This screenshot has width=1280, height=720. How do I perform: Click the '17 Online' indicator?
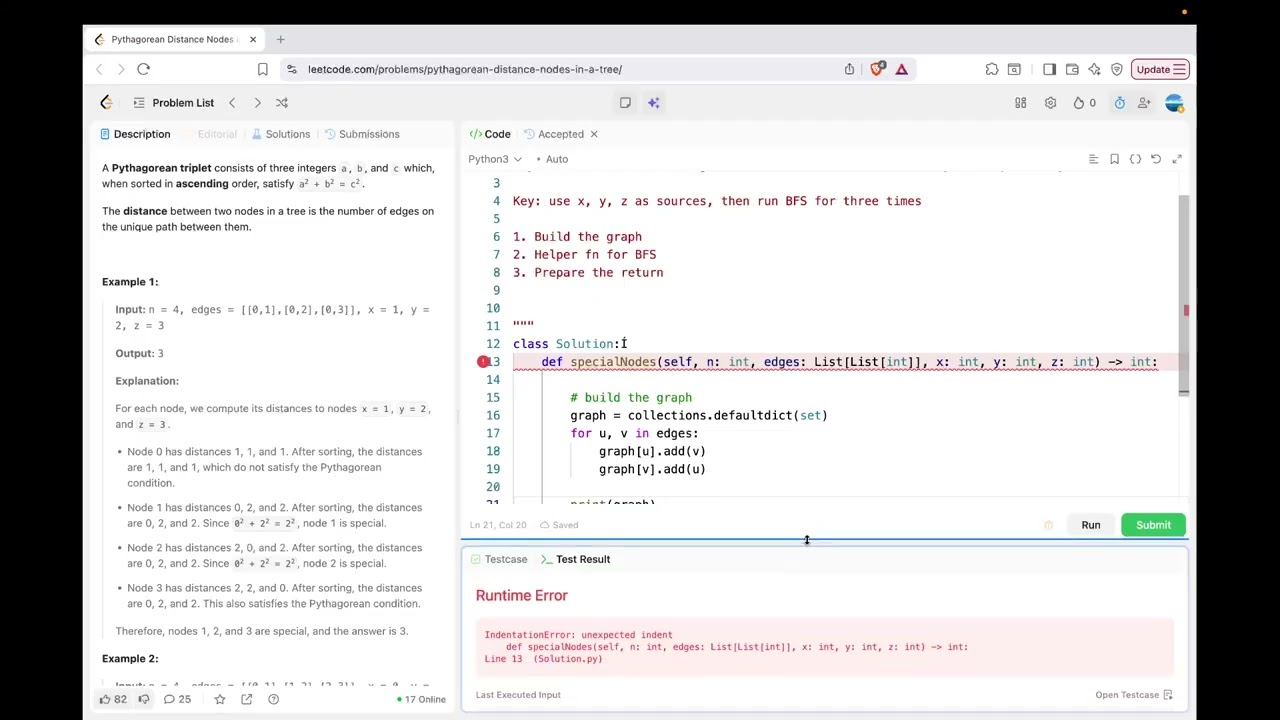[x=421, y=699]
